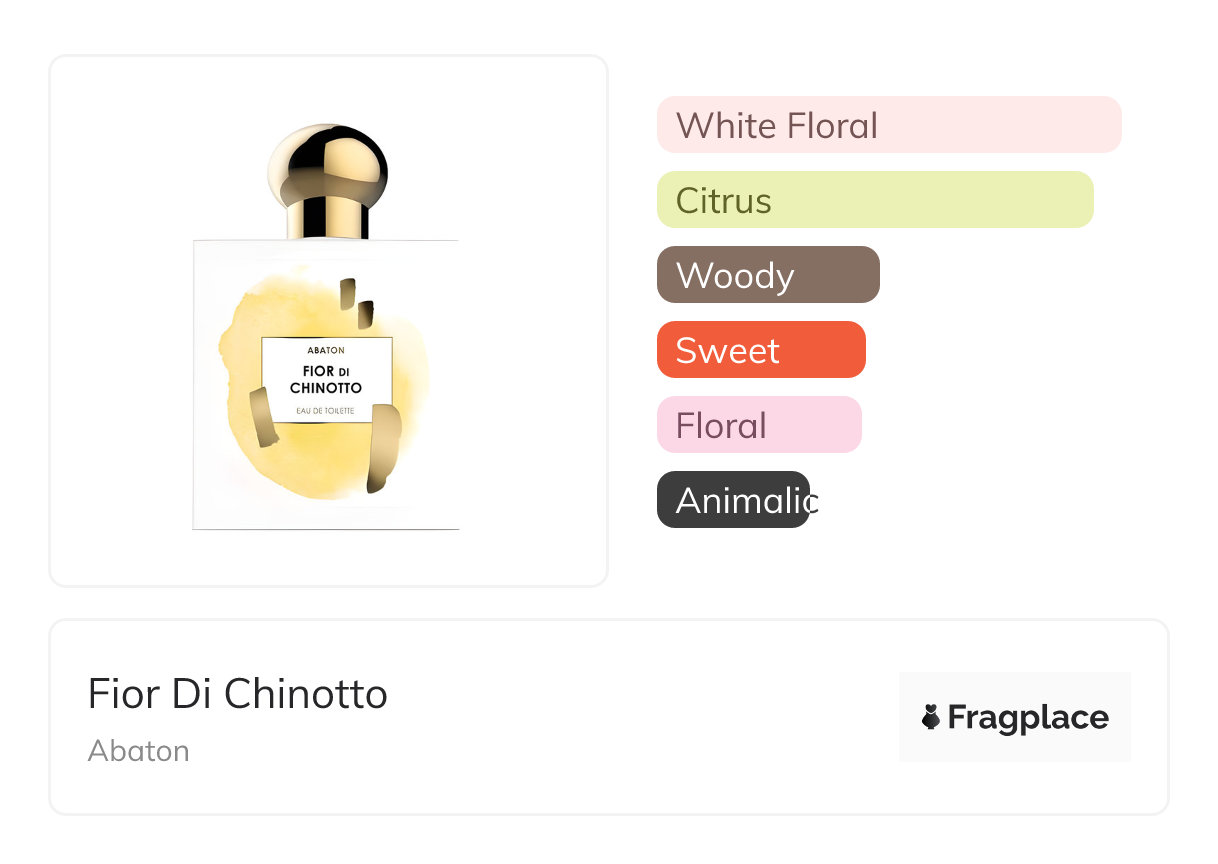Click the small gold brushstrokes above the label

355,303
